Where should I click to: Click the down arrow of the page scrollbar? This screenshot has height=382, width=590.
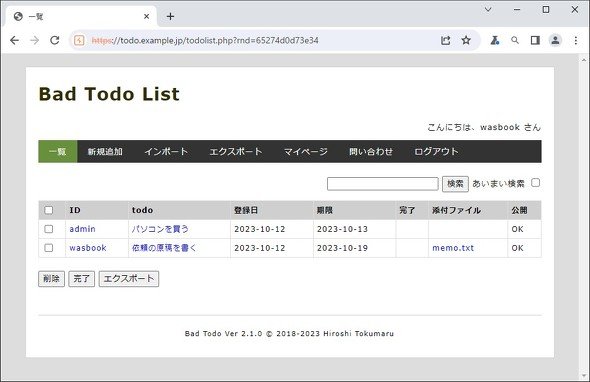click(x=584, y=376)
